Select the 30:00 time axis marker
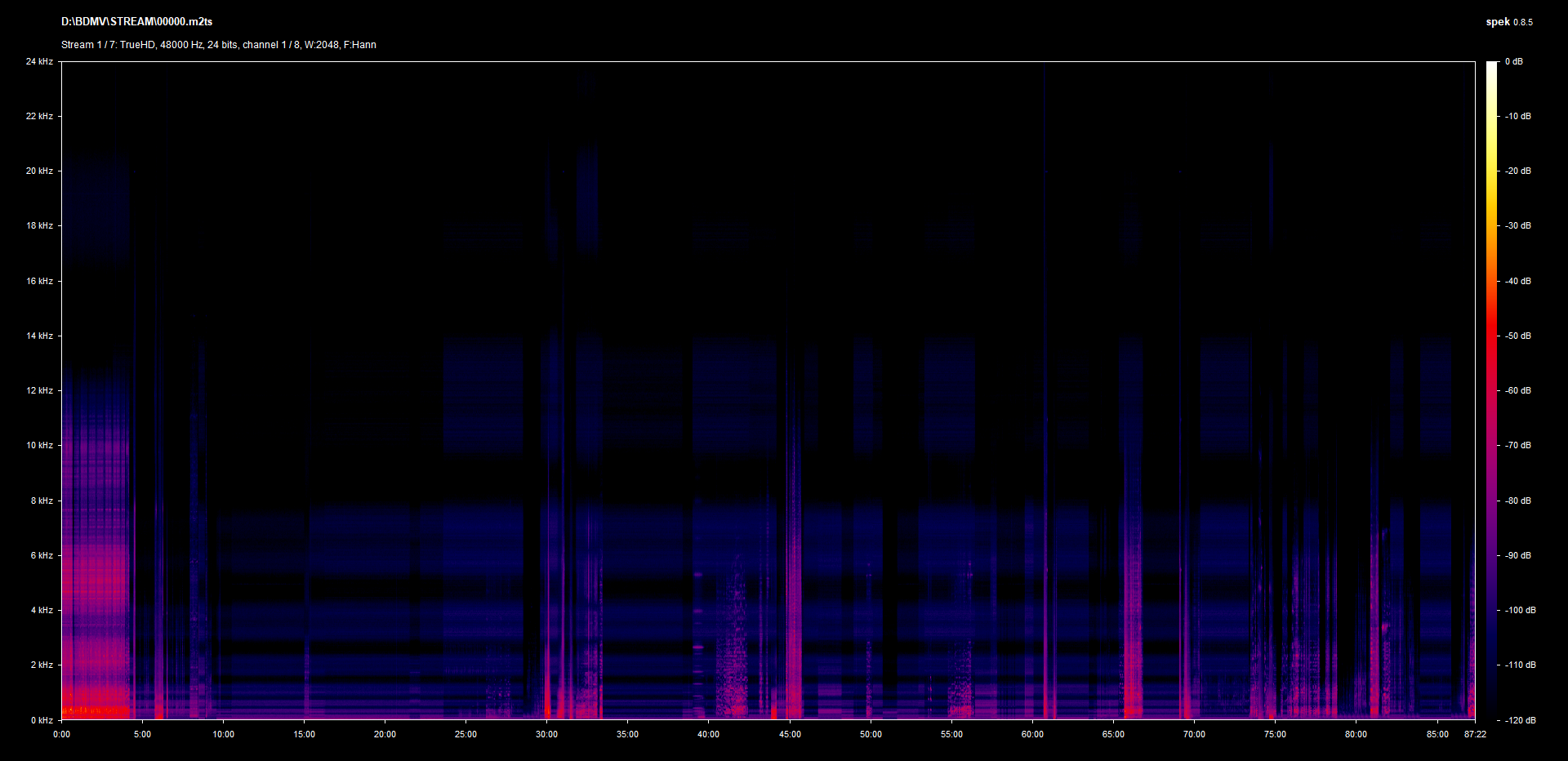This screenshot has height=761, width=1568. [x=546, y=734]
